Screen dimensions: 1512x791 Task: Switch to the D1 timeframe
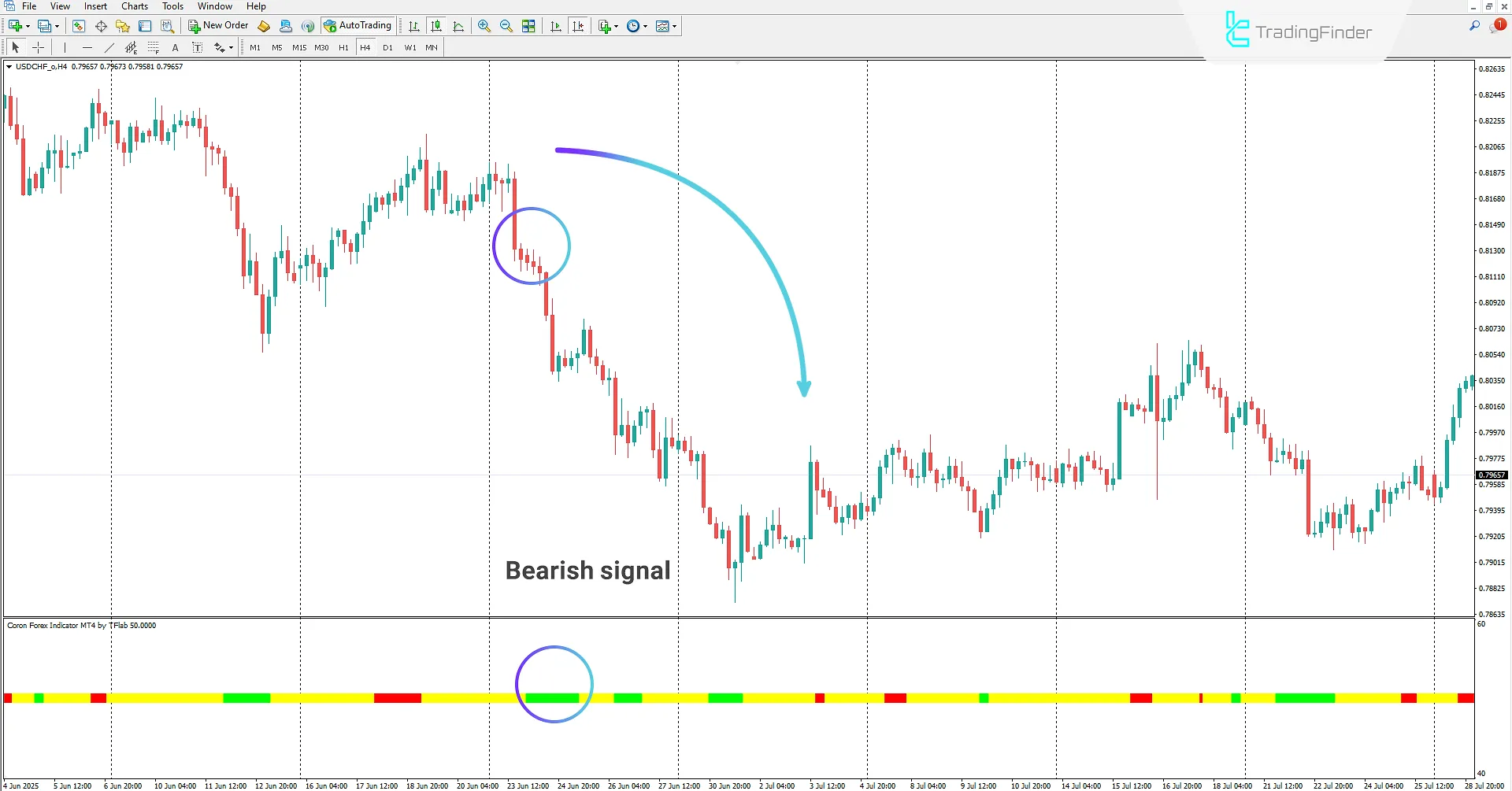point(387,48)
